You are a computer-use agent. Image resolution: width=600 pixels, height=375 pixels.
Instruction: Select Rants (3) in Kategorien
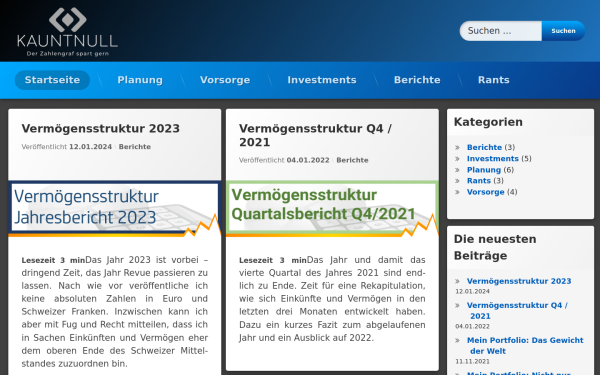click(479, 181)
